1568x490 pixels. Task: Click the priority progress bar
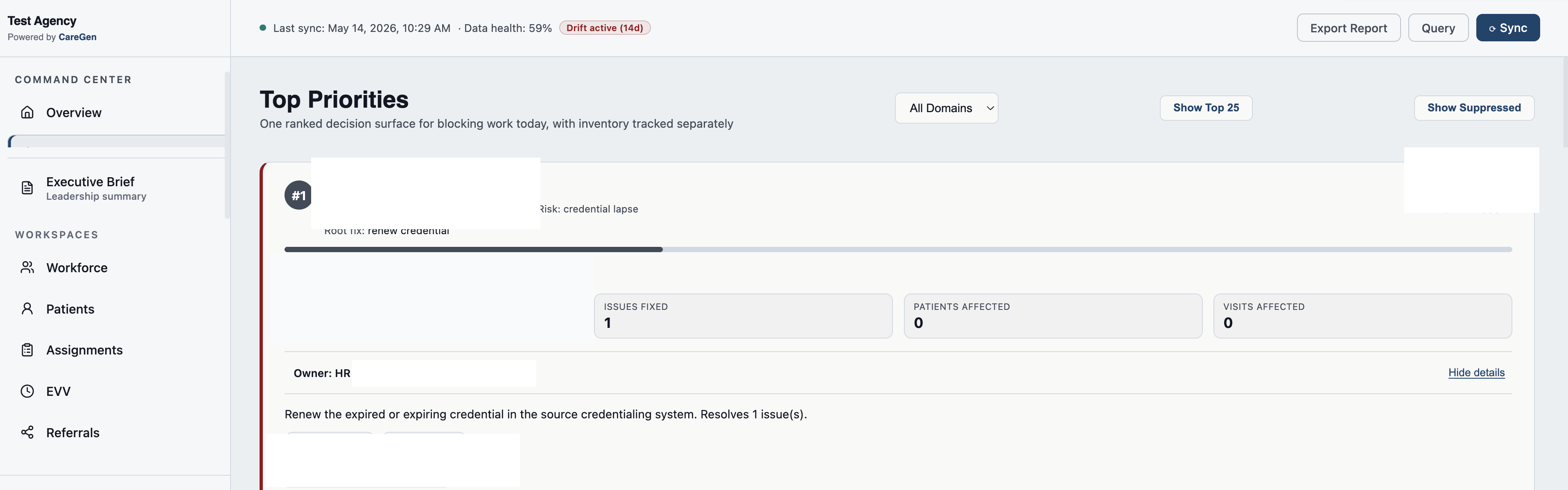click(x=898, y=250)
